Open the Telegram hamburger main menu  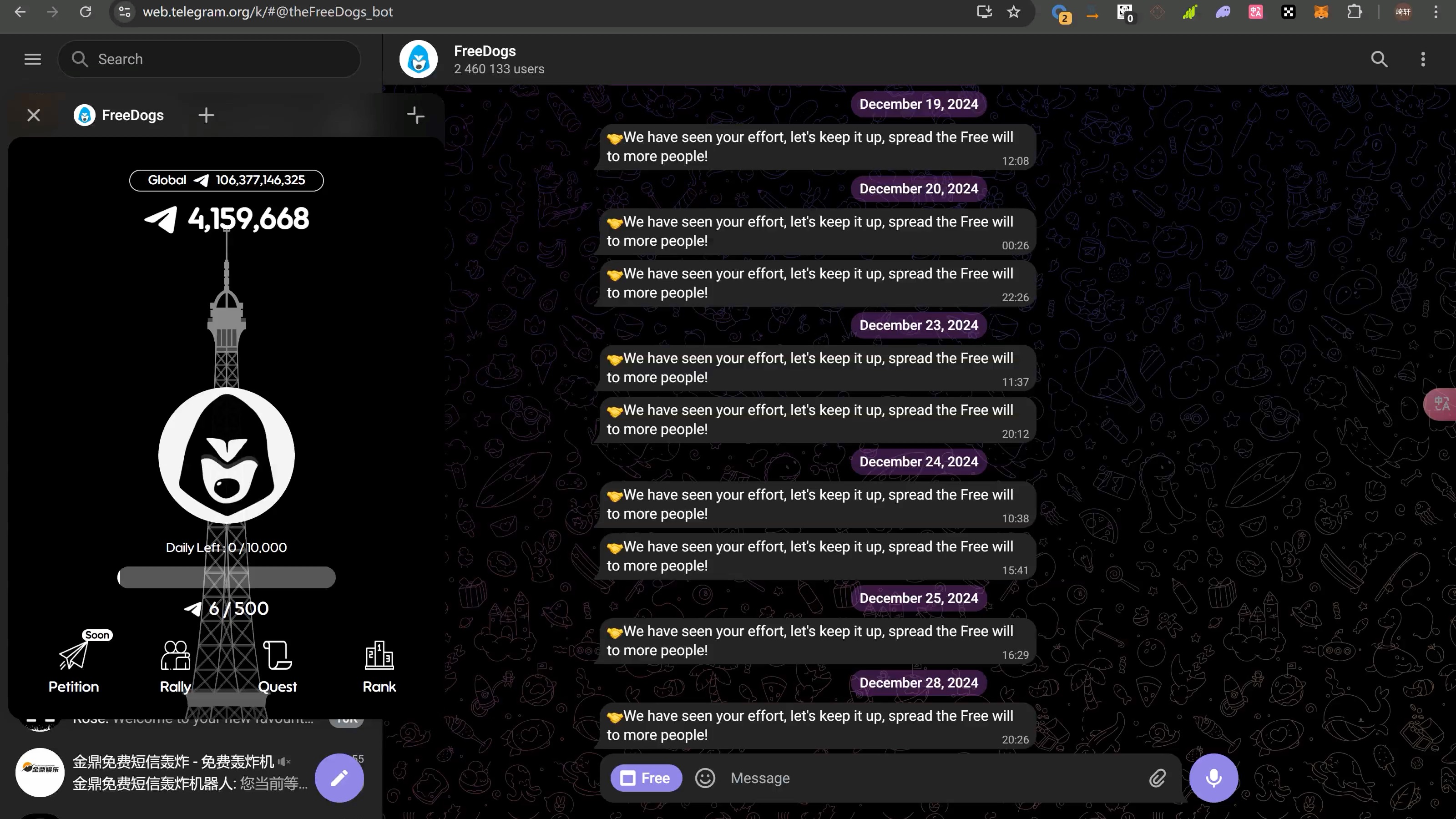coord(33,59)
